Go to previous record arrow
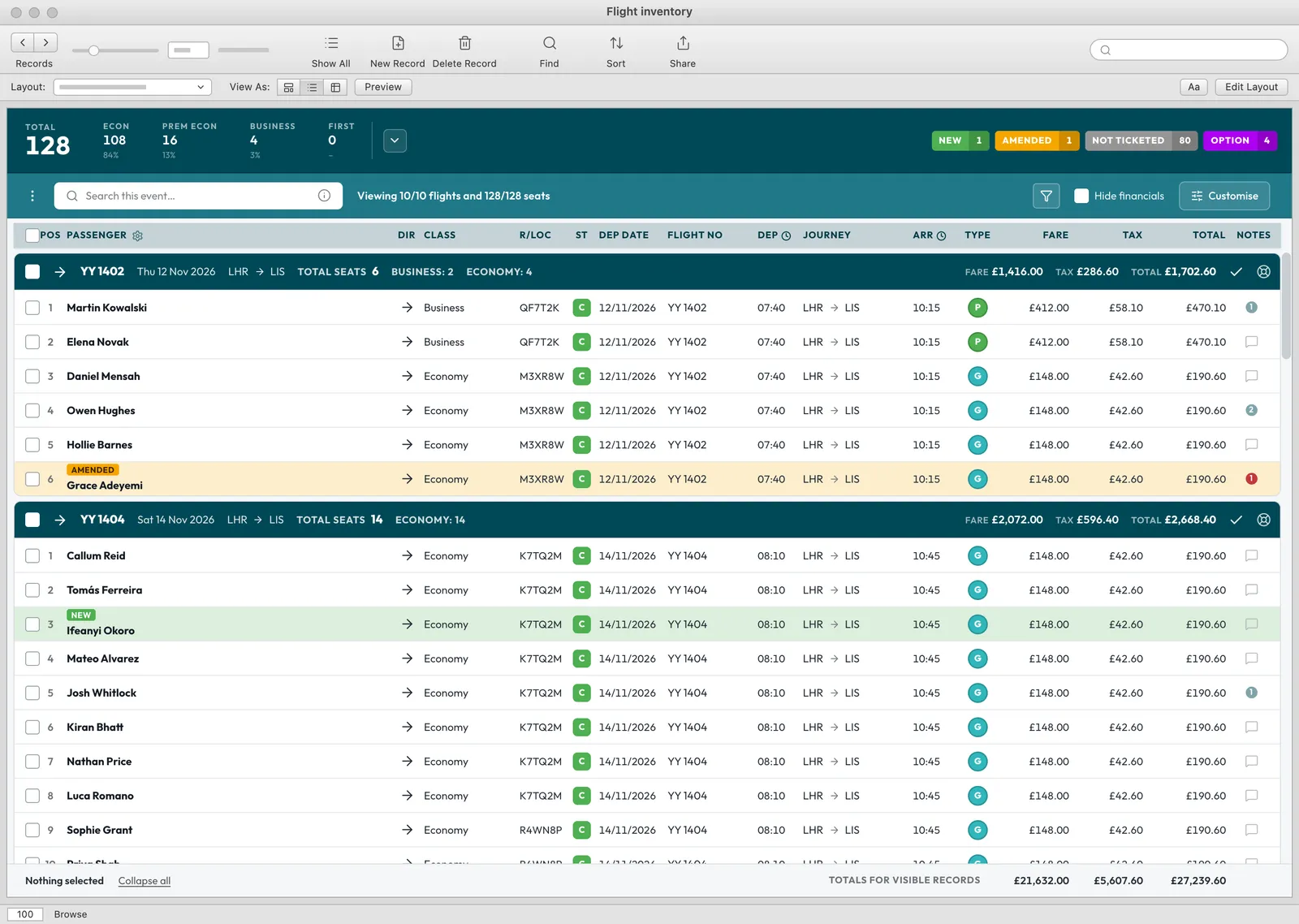Image resolution: width=1299 pixels, height=924 pixels. (23, 42)
